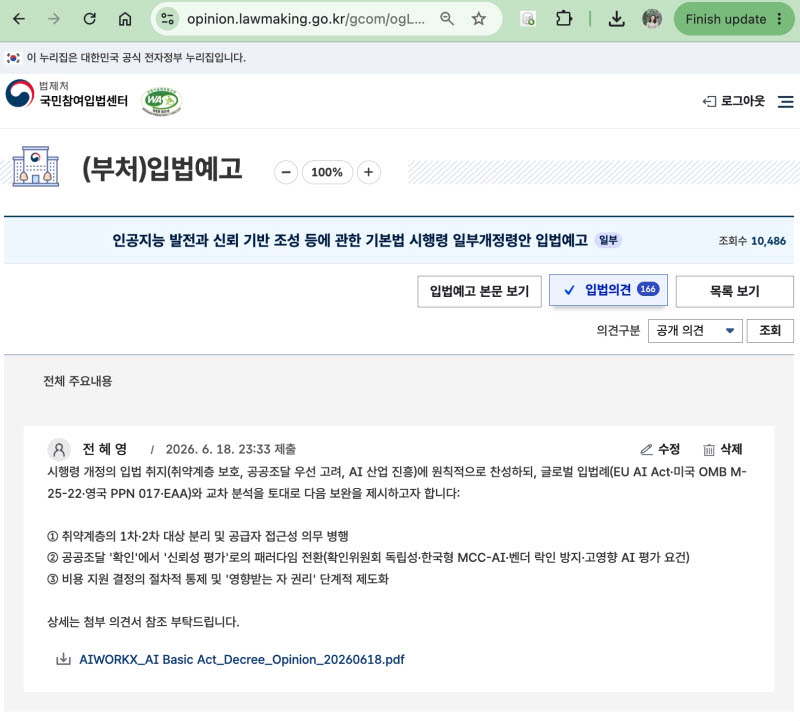Click 로그아웃 to sign out
The width and height of the screenshot is (800, 721).
coord(734,101)
